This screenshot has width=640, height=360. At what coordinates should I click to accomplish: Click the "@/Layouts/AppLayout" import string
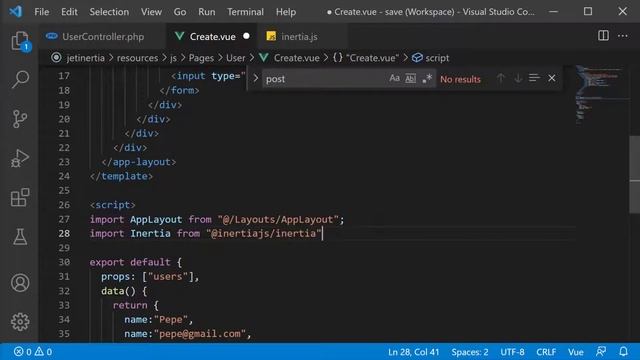coord(278,220)
